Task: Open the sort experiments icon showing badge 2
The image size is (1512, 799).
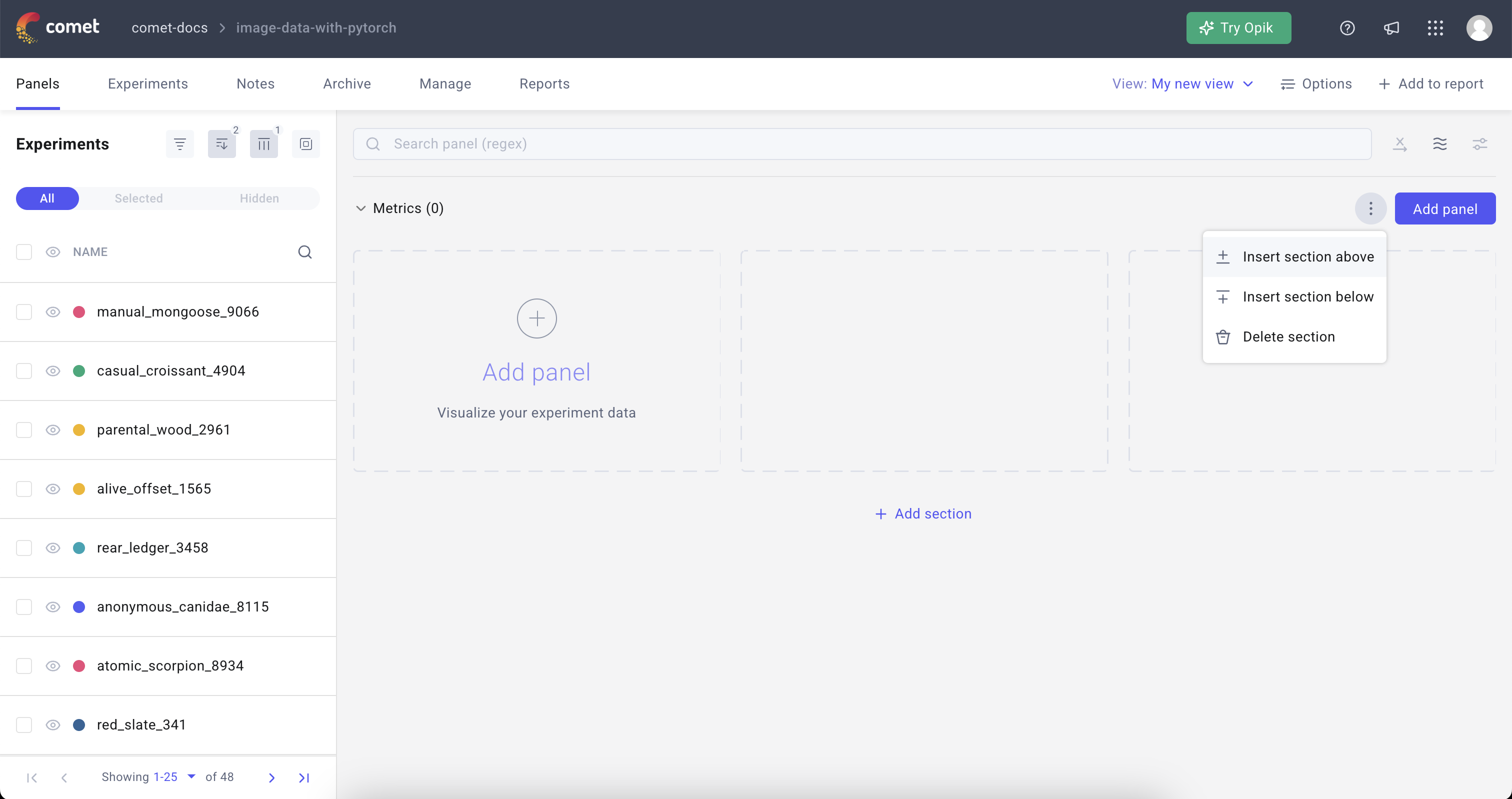Action: [222, 144]
